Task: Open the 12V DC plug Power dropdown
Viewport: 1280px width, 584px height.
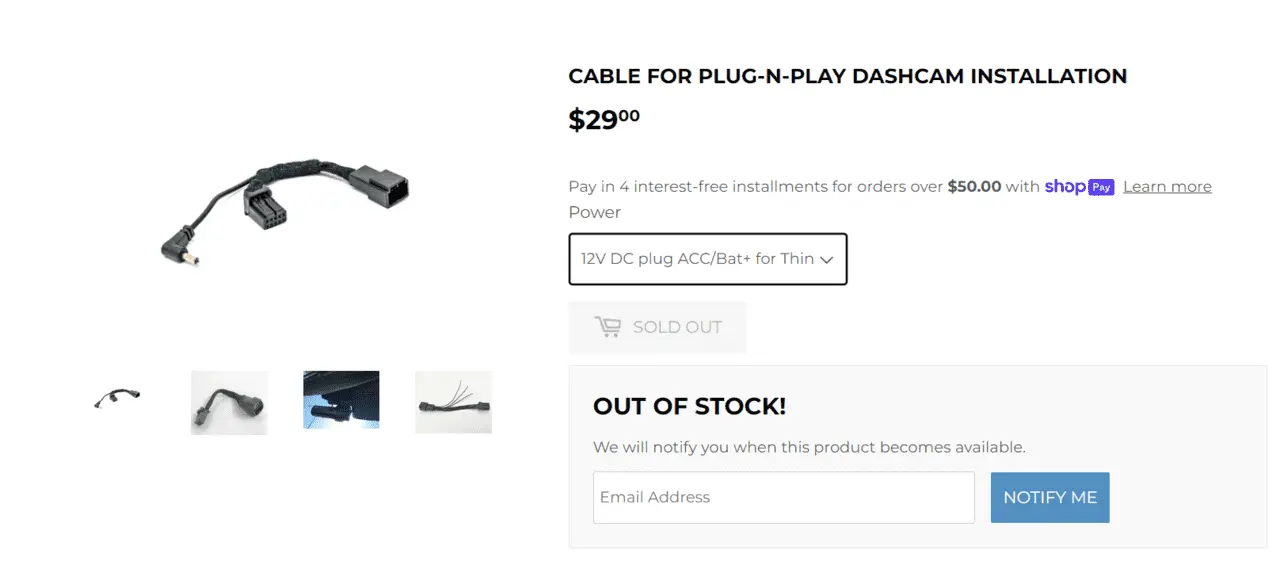Action: [x=697, y=259]
